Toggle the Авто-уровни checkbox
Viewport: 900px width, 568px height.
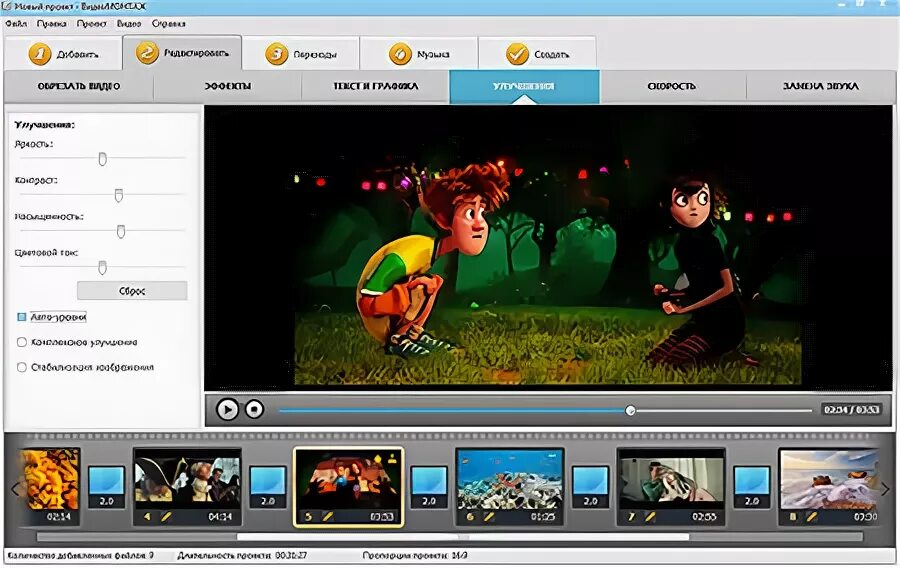pos(22,317)
